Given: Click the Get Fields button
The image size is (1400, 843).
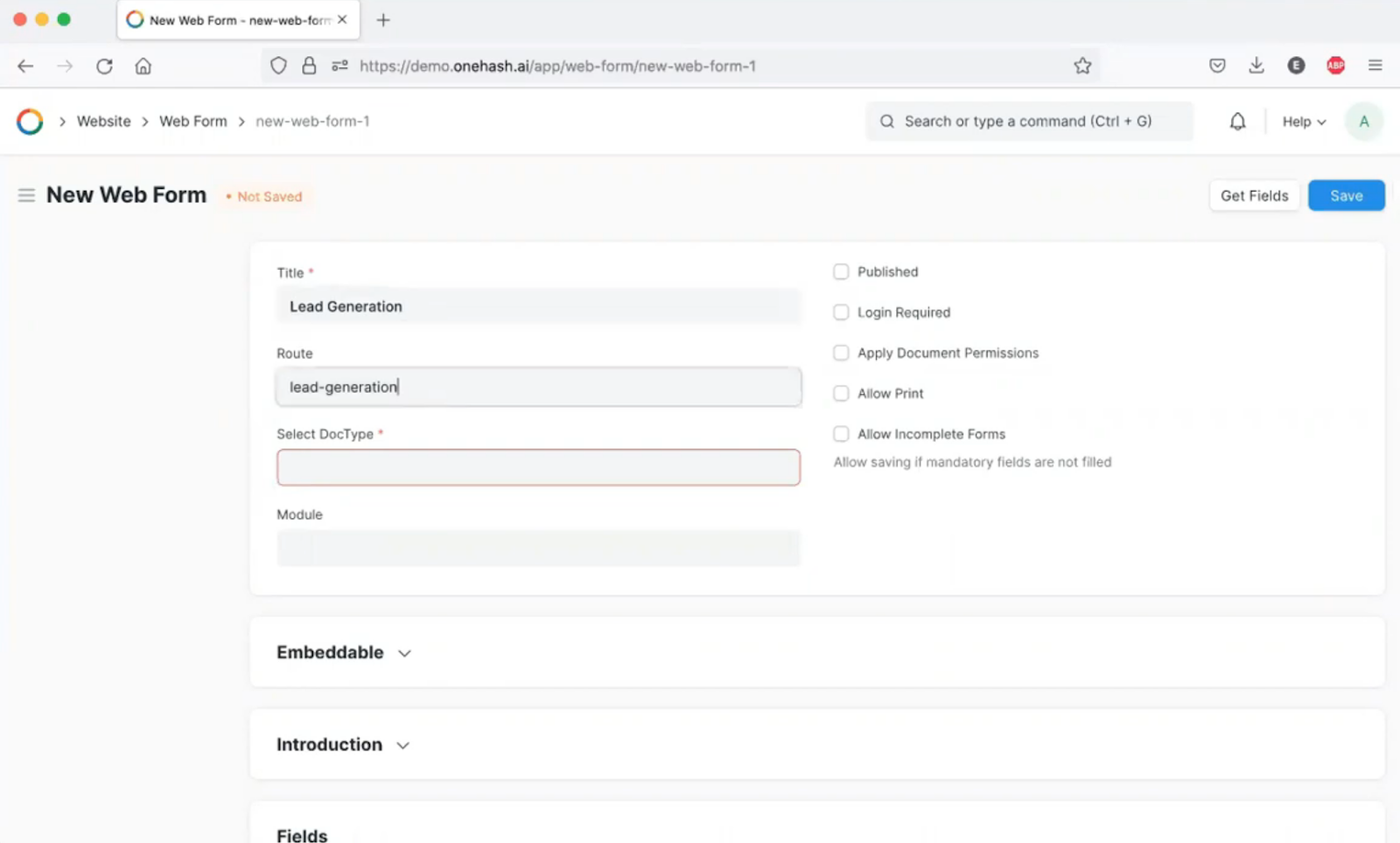Looking at the screenshot, I should click(x=1254, y=195).
